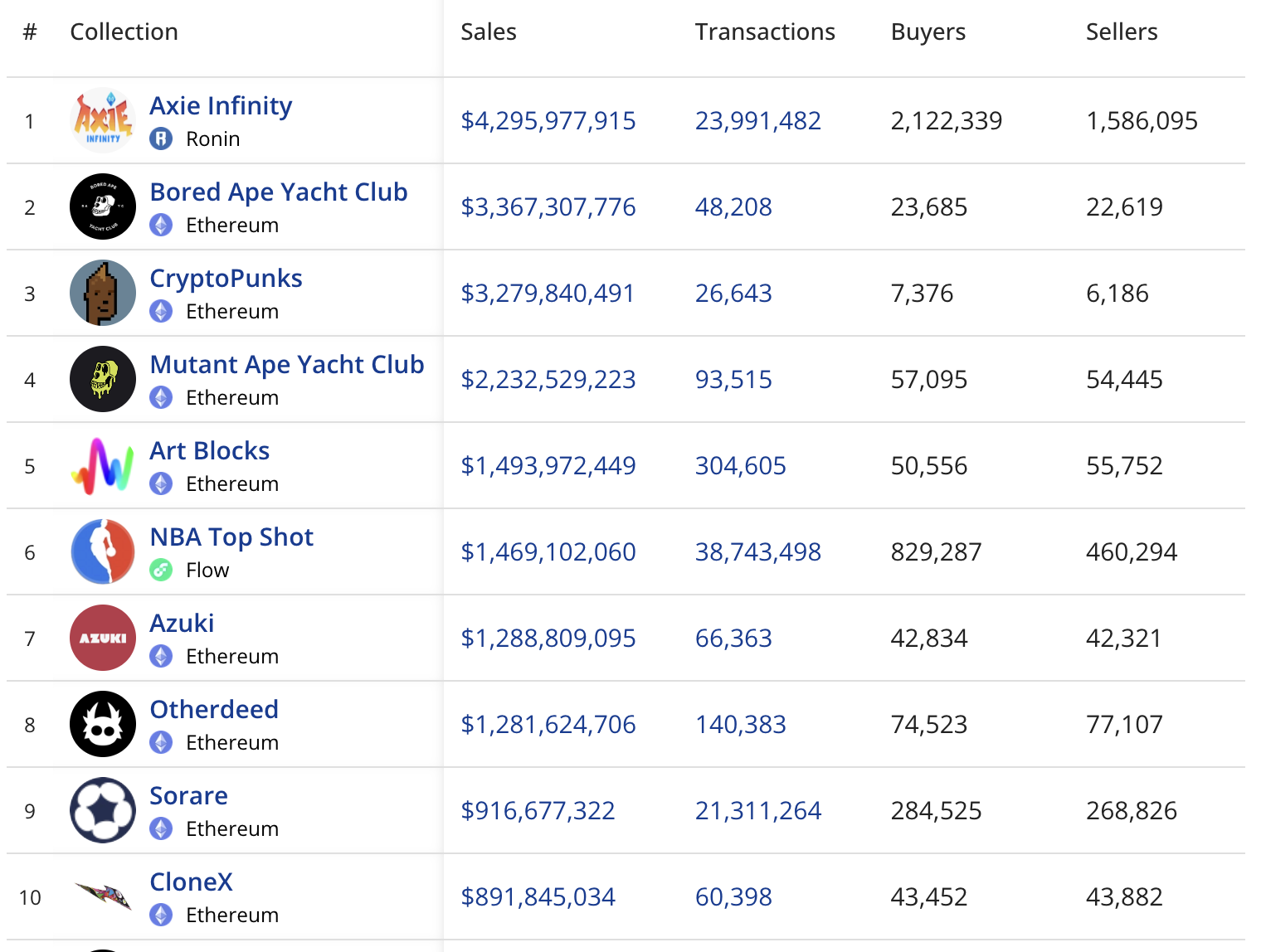Image resolution: width=1266 pixels, height=952 pixels.
Task: Click the red Azuki logo
Action: [103, 639]
